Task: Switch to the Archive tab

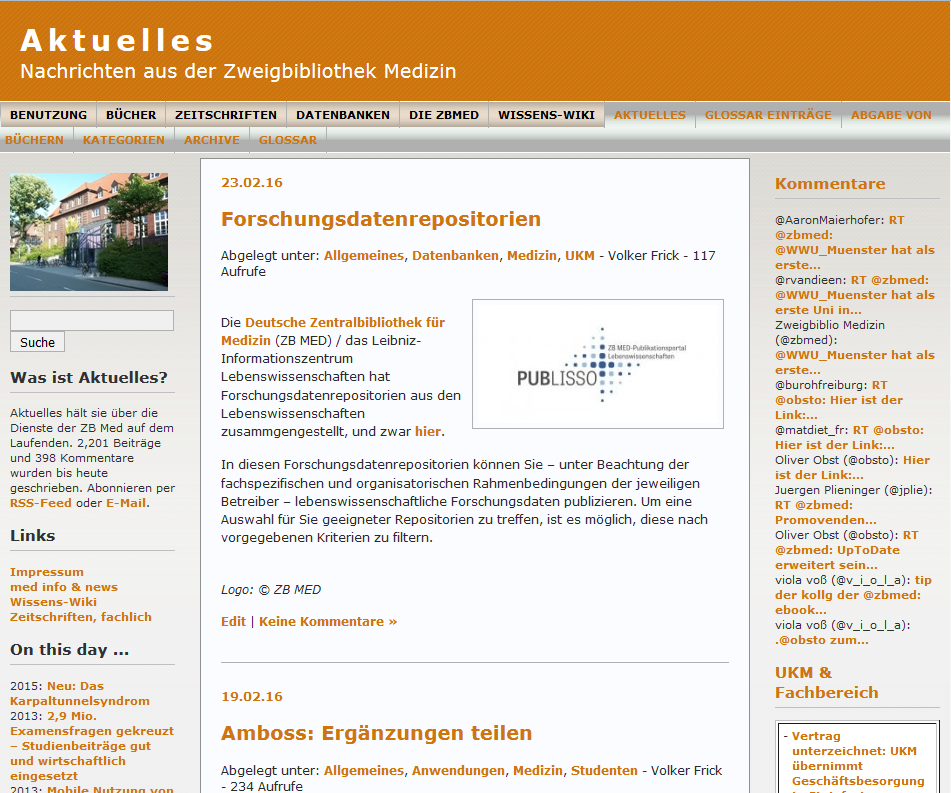Action: [211, 140]
